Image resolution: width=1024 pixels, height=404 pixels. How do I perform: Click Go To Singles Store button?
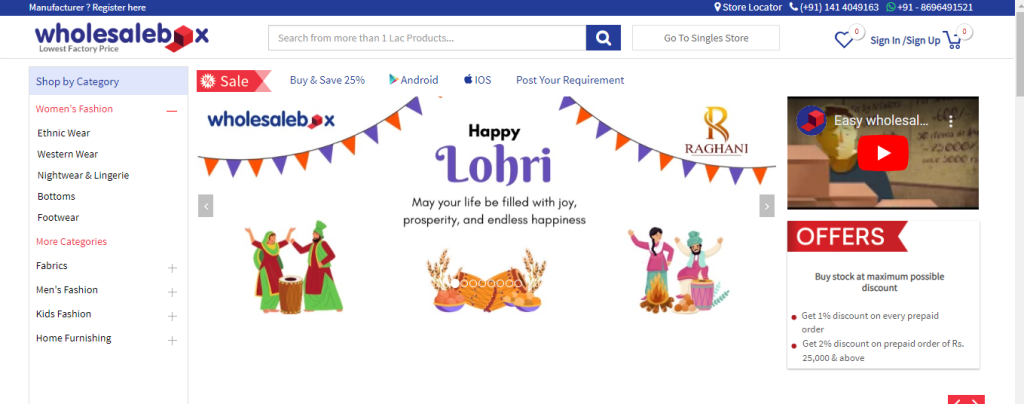pyautogui.click(x=706, y=38)
